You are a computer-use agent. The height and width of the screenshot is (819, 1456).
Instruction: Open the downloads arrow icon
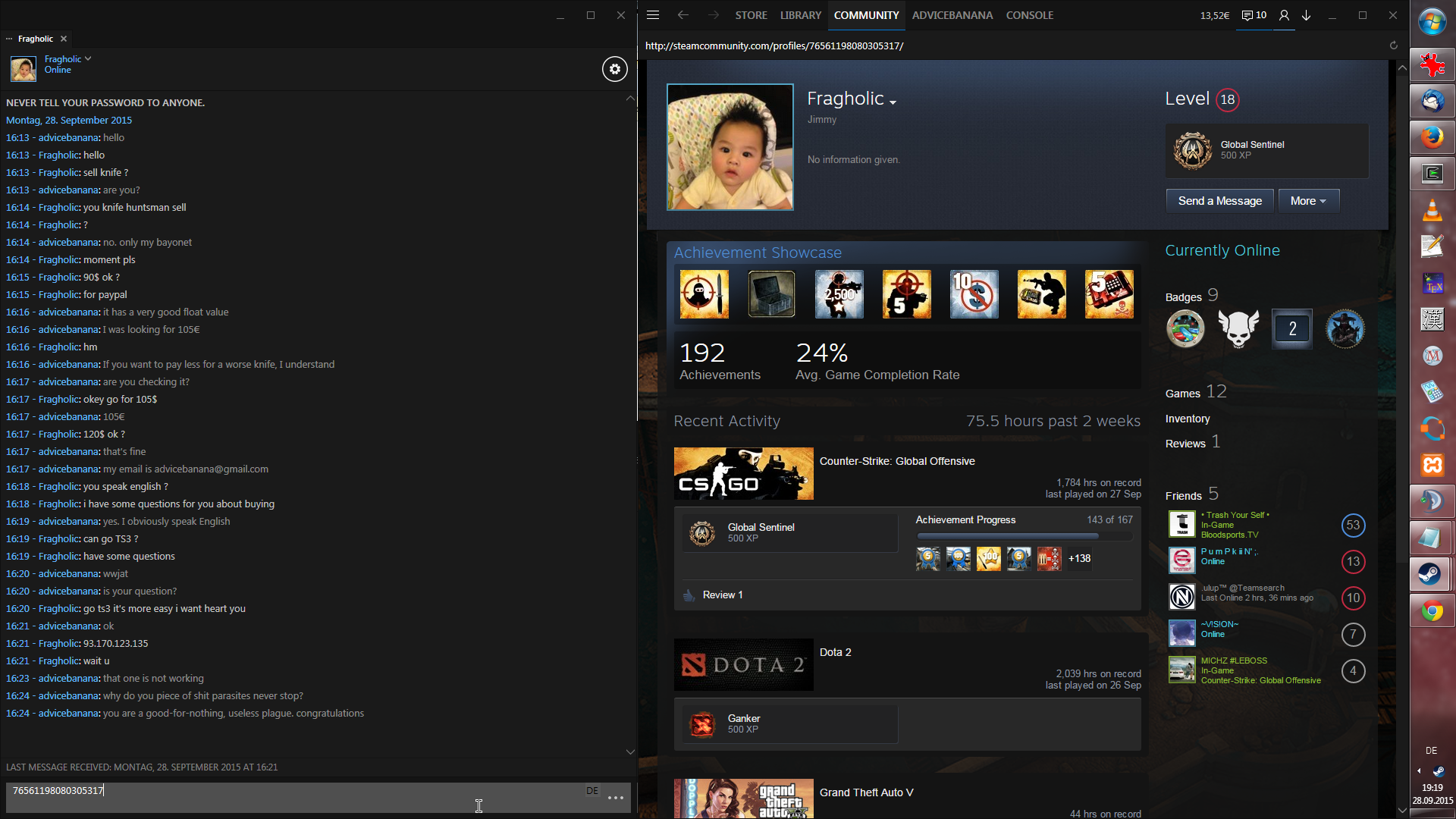[1306, 15]
